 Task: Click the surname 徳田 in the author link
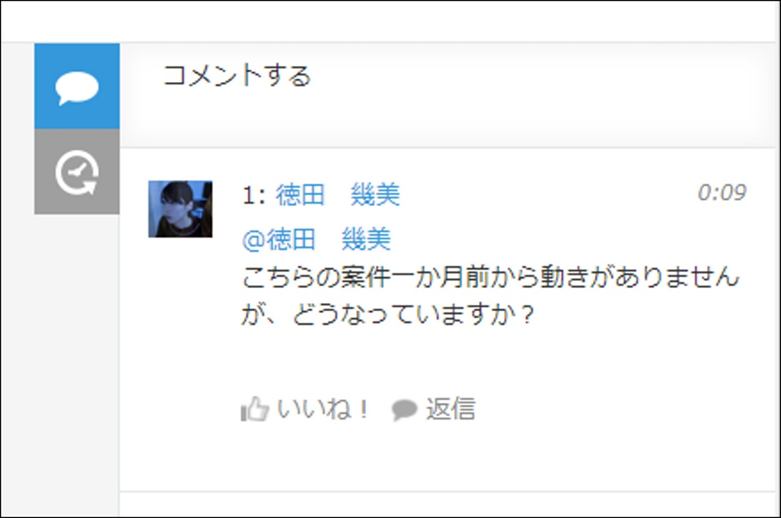(x=300, y=194)
